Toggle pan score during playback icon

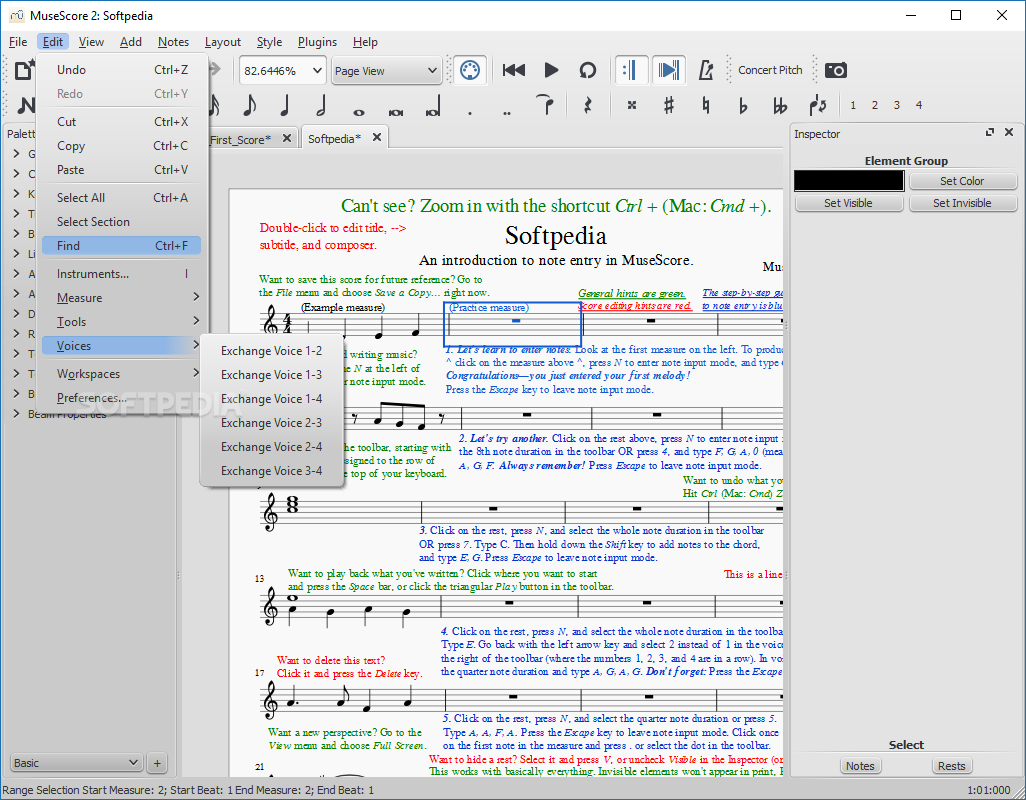tap(669, 70)
